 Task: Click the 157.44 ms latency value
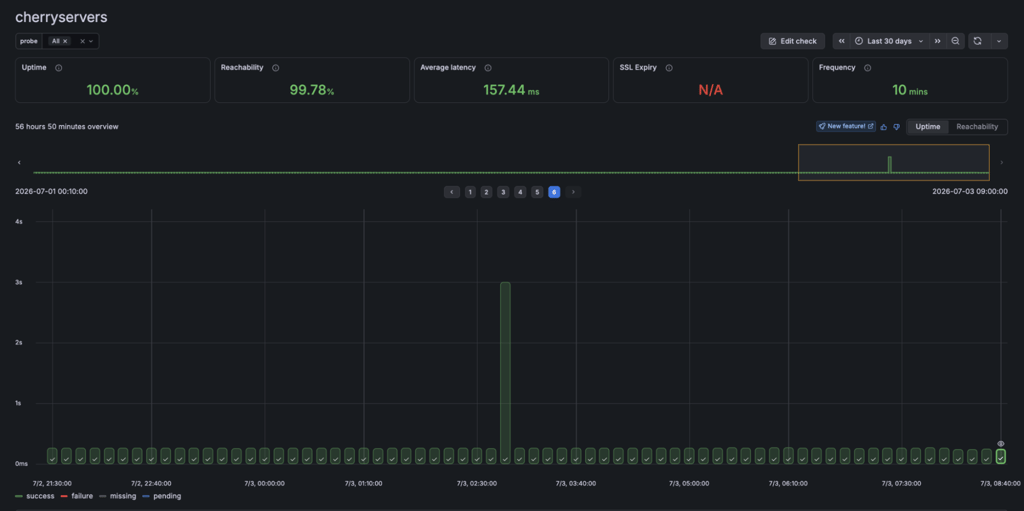pyautogui.click(x=511, y=90)
